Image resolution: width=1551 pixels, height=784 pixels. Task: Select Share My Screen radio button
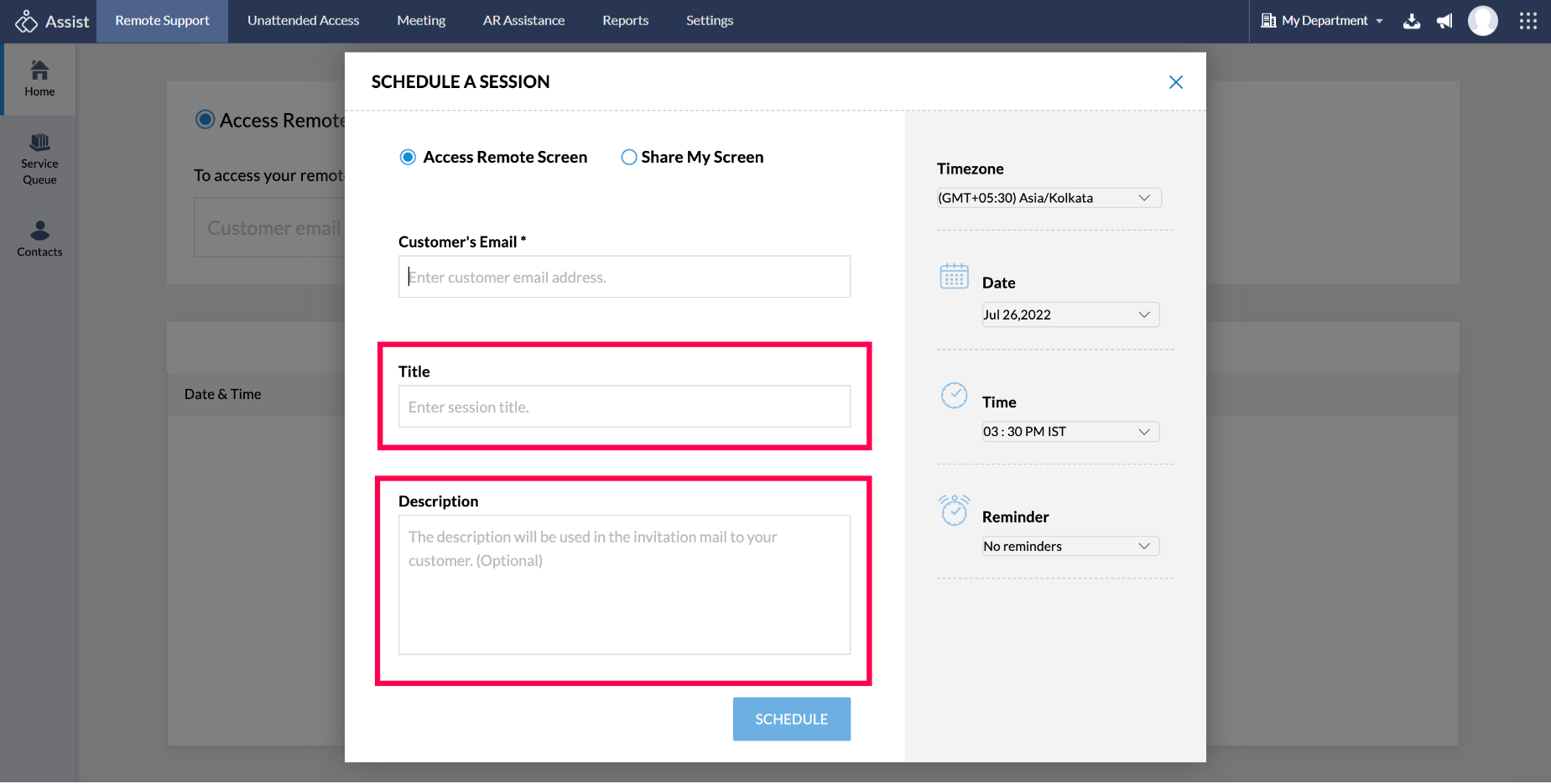click(629, 158)
